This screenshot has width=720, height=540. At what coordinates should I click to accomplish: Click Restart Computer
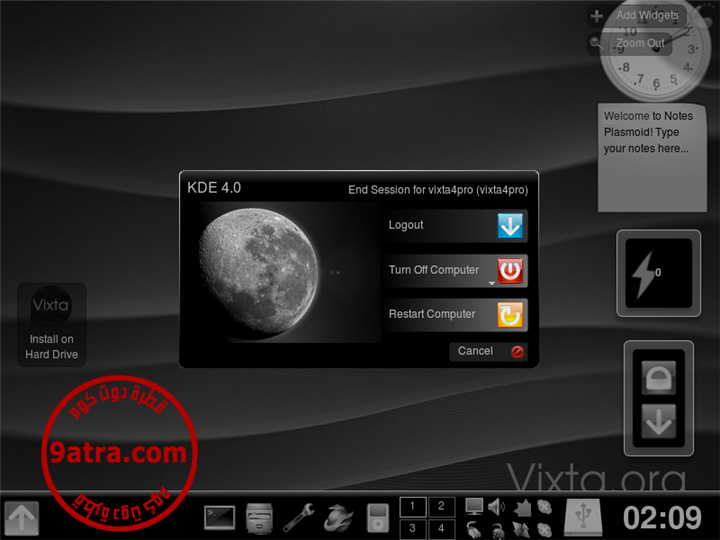point(456,315)
